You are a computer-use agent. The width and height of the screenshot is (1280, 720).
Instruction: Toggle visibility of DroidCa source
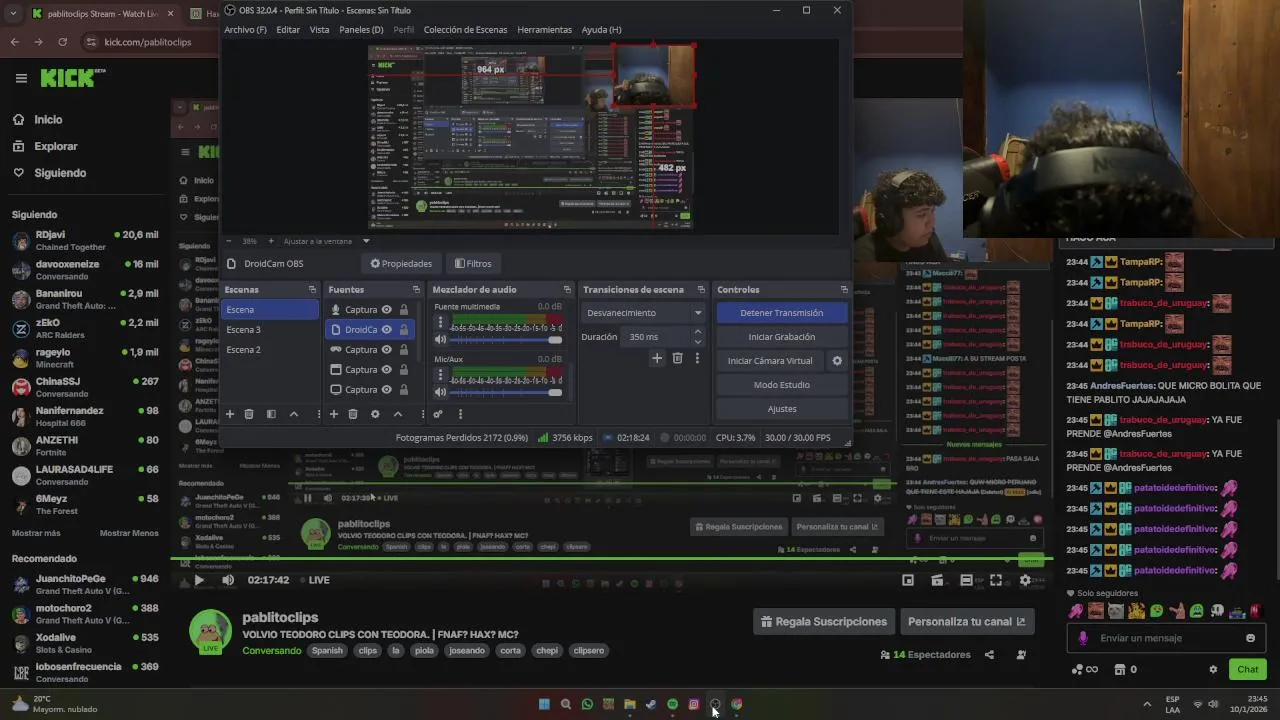click(386, 330)
